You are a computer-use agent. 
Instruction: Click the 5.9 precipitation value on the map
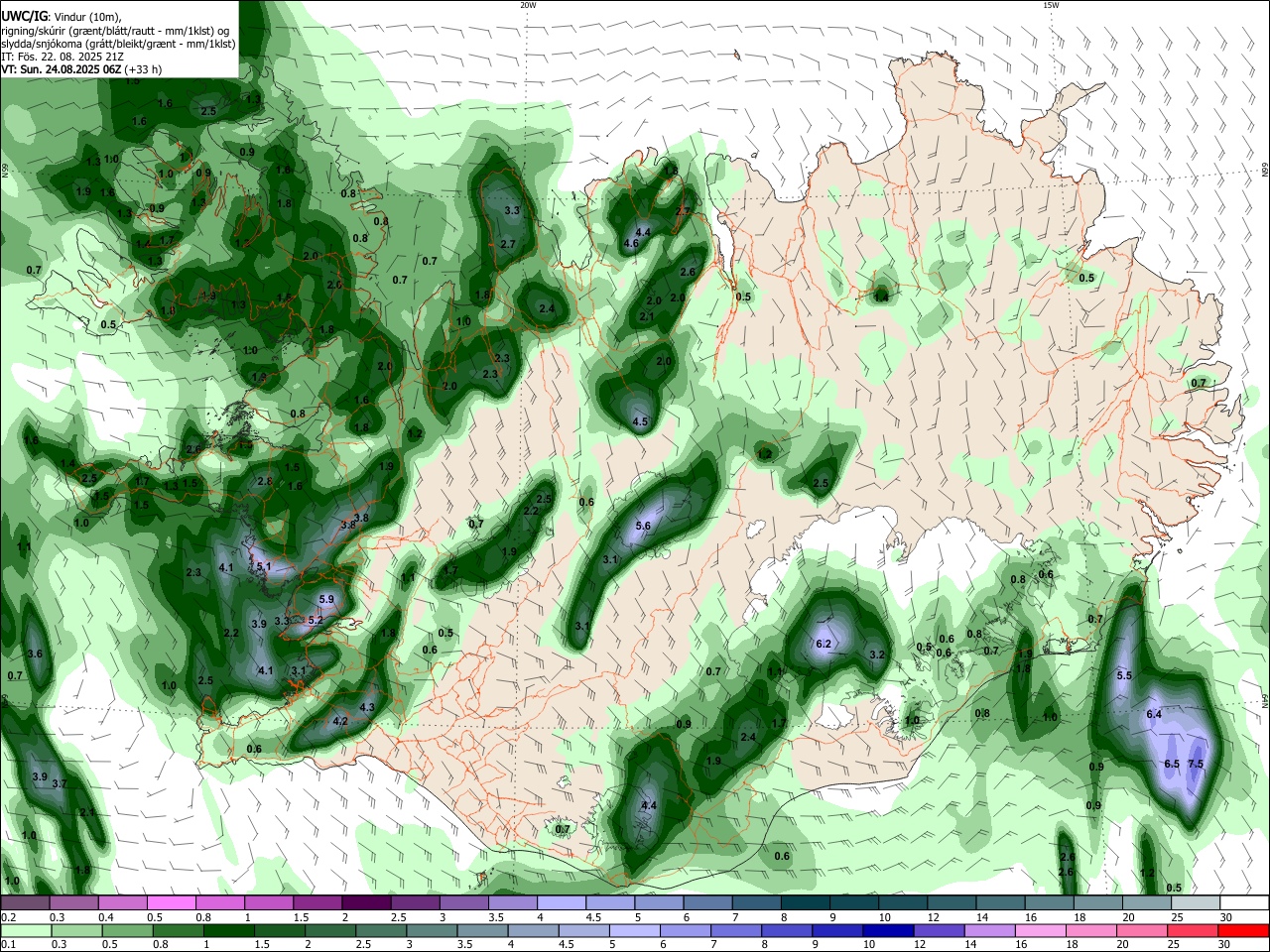pyautogui.click(x=327, y=600)
